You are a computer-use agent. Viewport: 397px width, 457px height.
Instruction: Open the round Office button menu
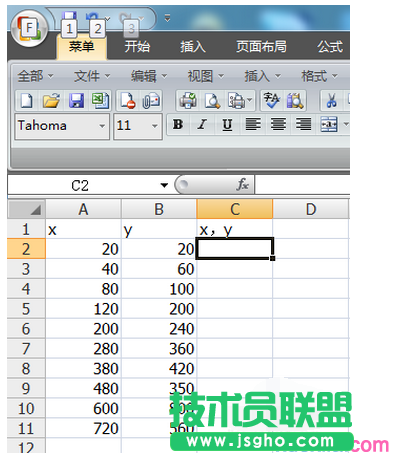pos(29,29)
